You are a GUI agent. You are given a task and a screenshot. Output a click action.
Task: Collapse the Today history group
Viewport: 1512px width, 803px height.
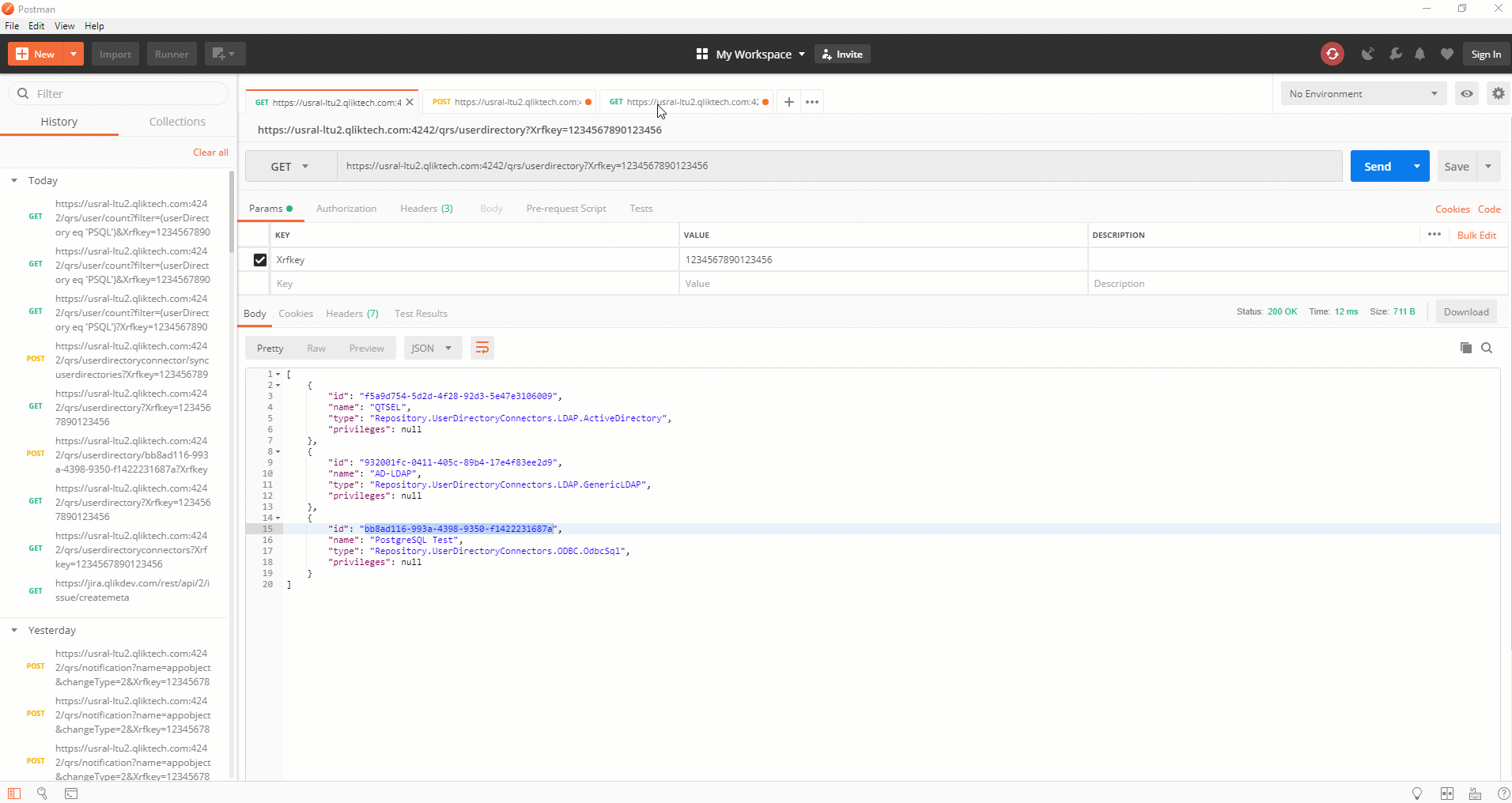(x=14, y=181)
